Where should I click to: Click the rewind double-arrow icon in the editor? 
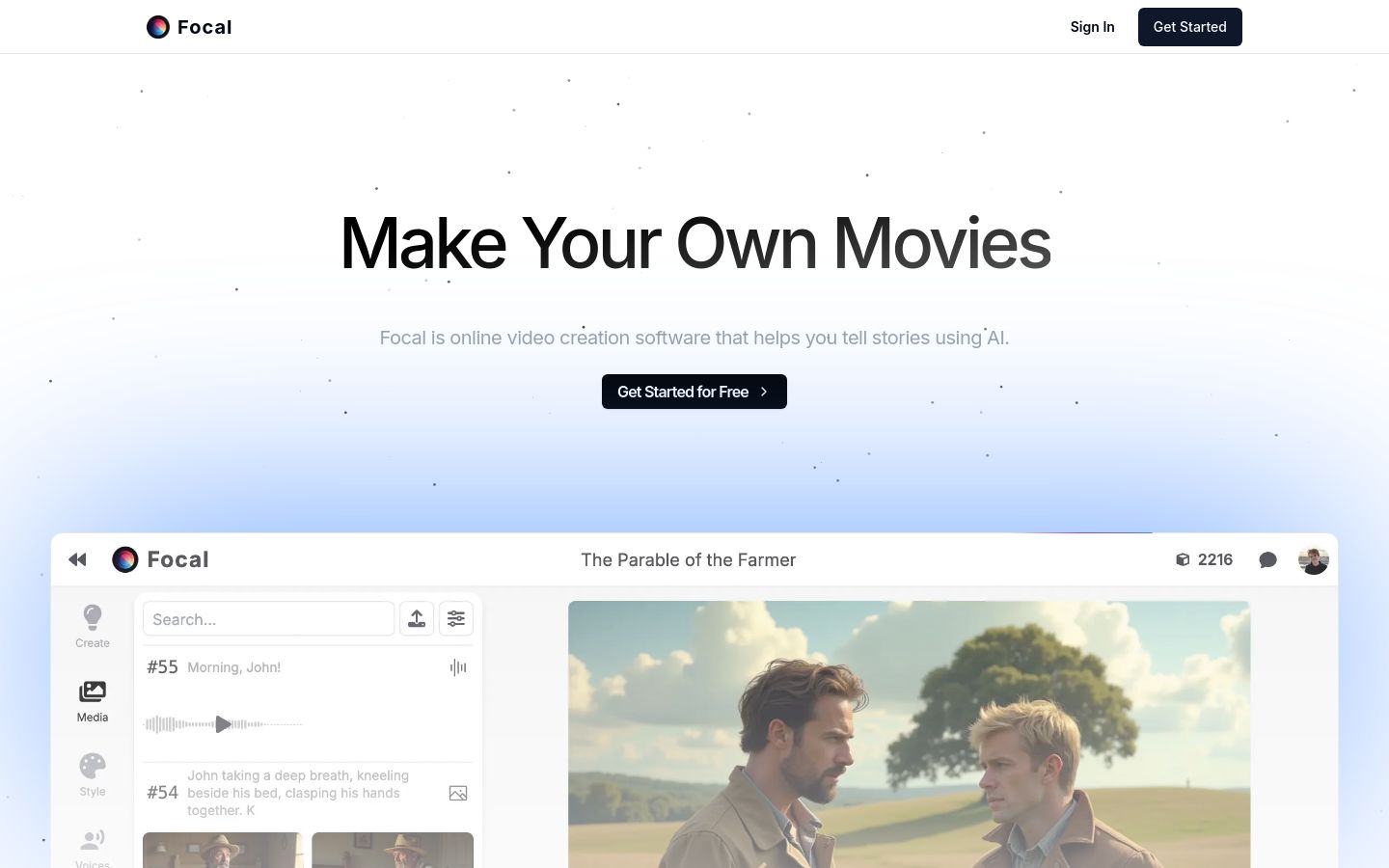coord(78,559)
